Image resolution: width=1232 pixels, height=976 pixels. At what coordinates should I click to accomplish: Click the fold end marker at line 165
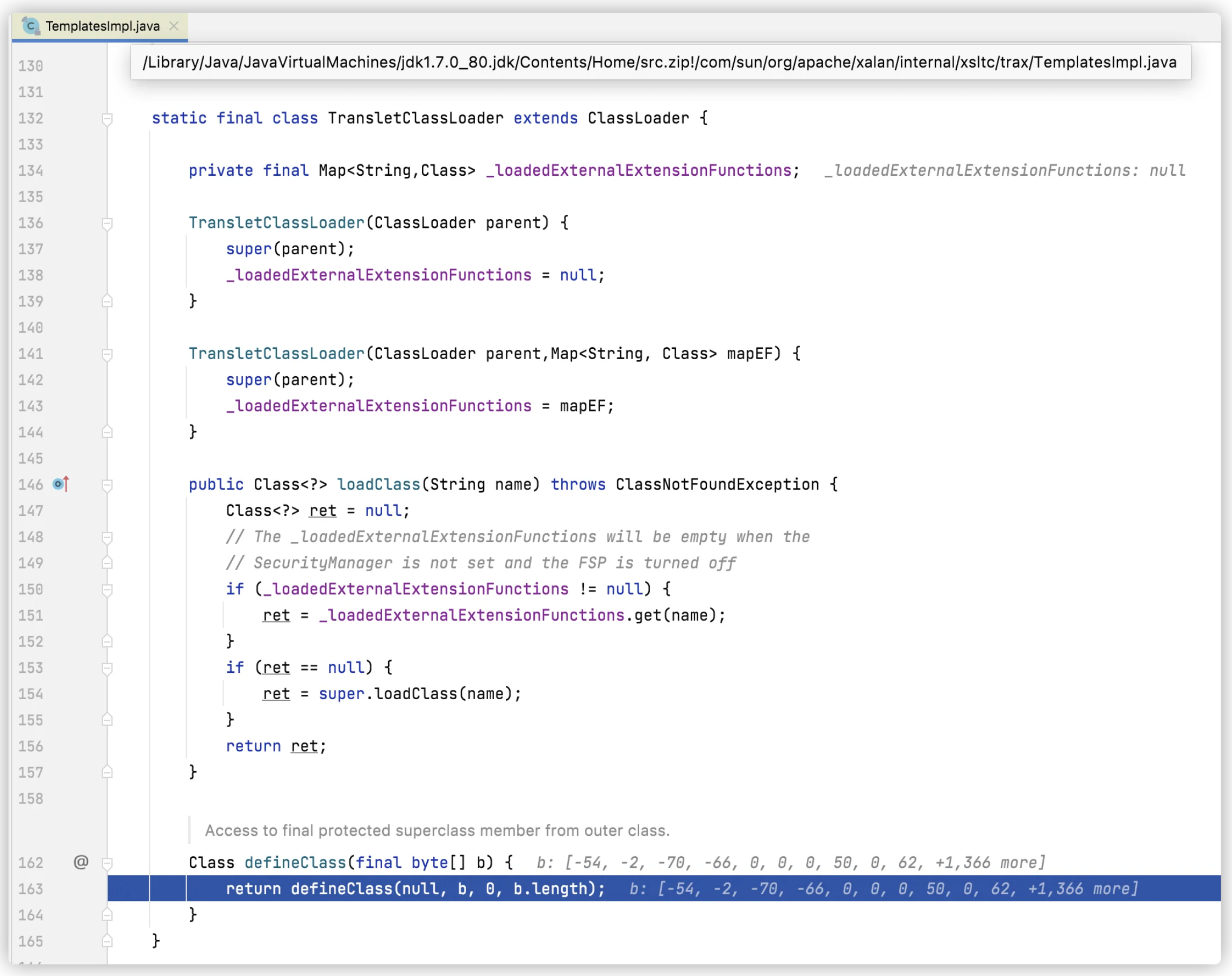point(107,941)
